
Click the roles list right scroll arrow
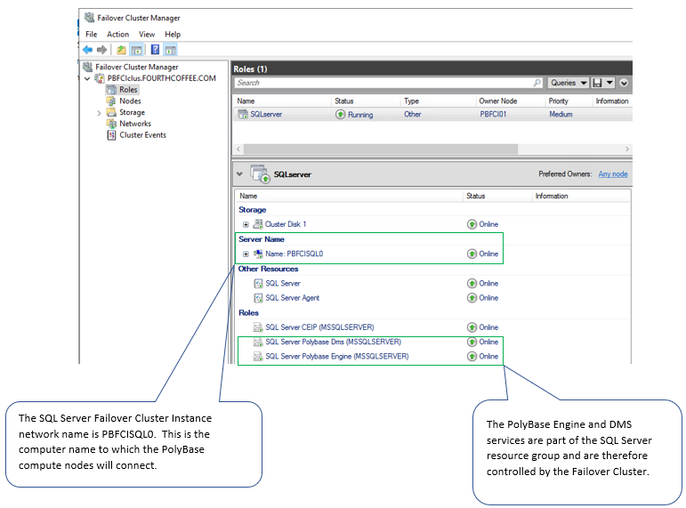pyautogui.click(x=627, y=149)
